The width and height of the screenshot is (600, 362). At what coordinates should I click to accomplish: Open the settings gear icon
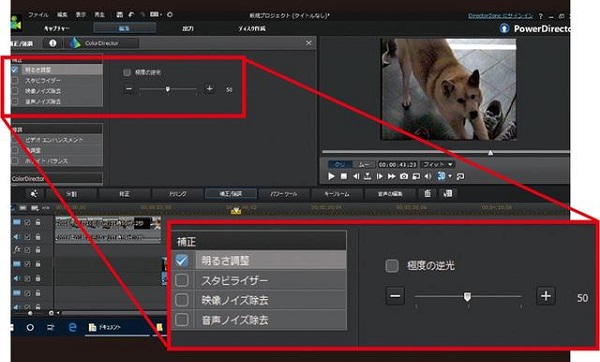(x=170, y=15)
